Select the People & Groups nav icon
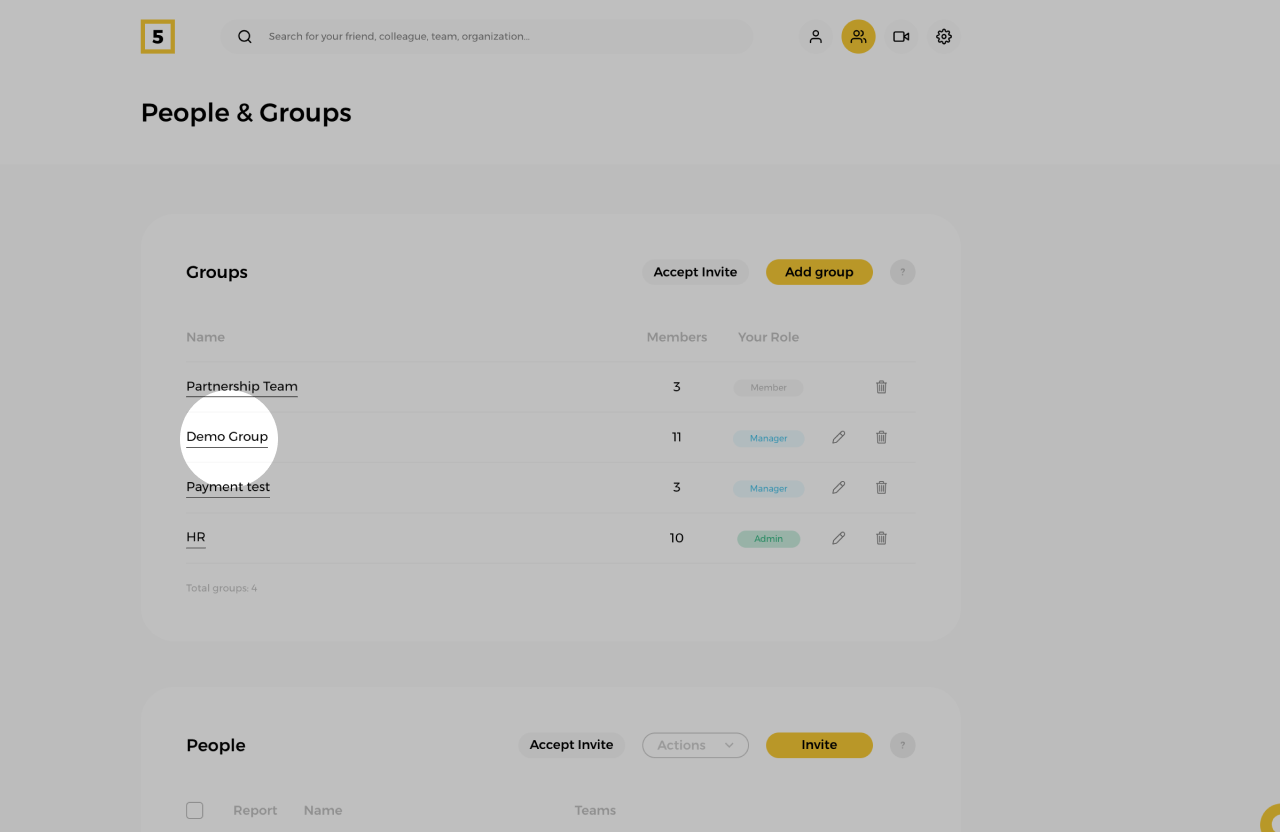Image resolution: width=1280 pixels, height=832 pixels. click(858, 37)
